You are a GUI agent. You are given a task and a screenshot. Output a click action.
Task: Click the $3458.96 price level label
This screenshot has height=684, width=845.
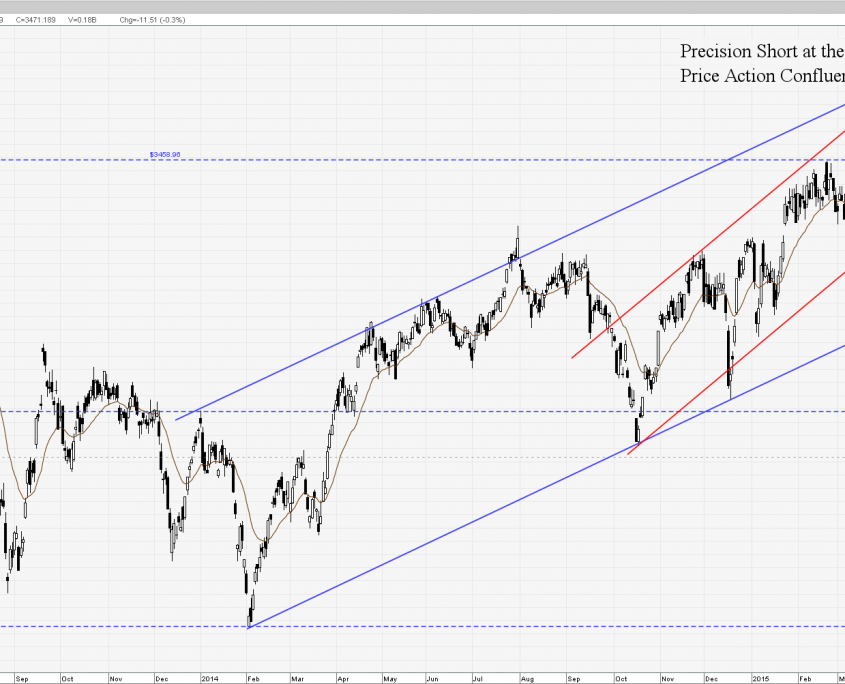[165, 154]
